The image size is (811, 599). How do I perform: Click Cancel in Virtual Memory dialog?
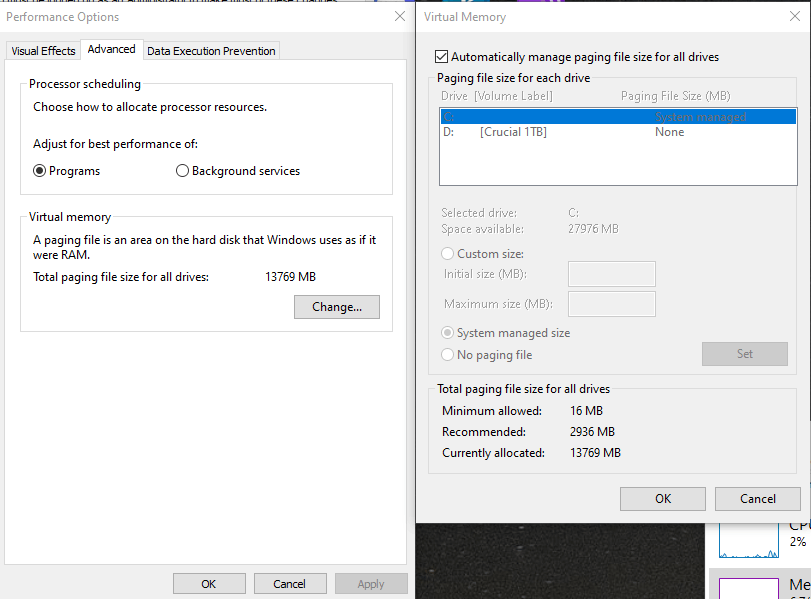[x=758, y=499]
